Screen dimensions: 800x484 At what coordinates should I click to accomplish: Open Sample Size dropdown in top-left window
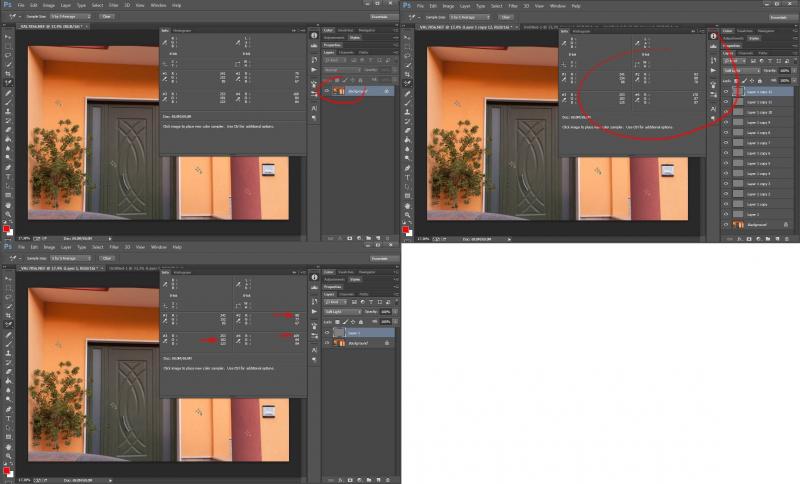(70, 16)
